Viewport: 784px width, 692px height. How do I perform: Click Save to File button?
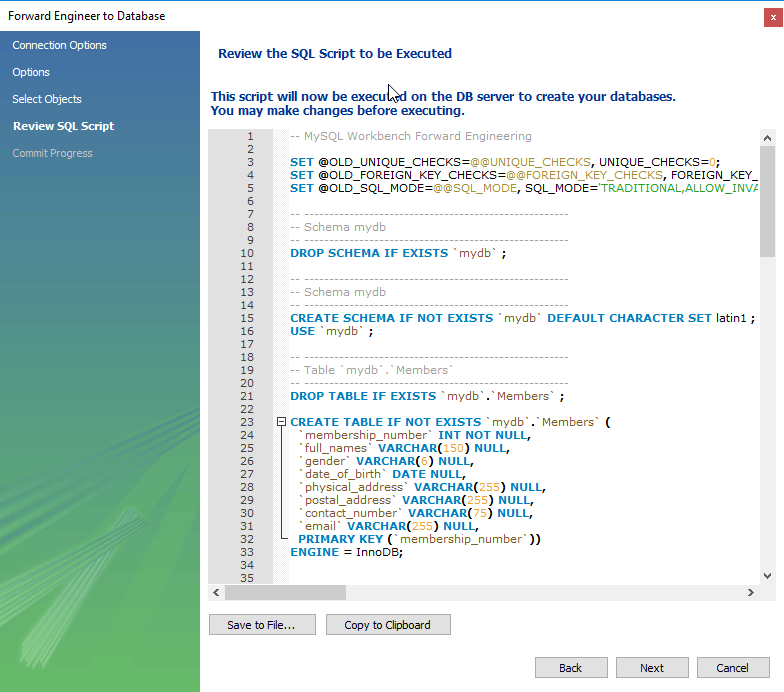pos(262,625)
